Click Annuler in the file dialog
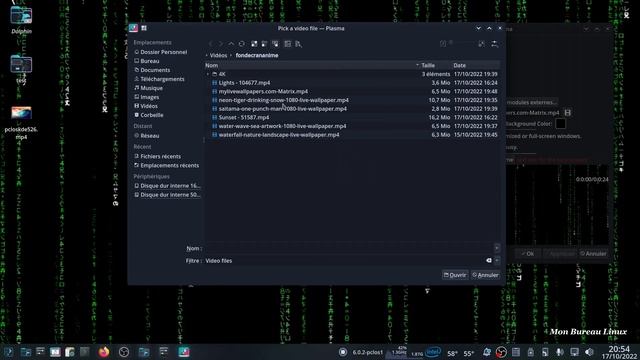Viewport: 640px width, 360px height. coord(485,275)
